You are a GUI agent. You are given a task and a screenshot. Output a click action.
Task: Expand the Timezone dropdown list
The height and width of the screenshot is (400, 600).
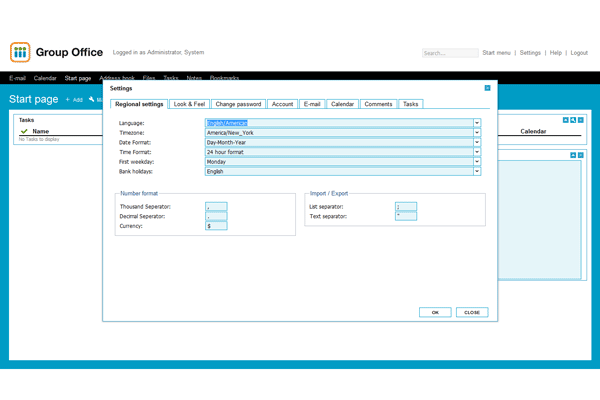[477, 133]
